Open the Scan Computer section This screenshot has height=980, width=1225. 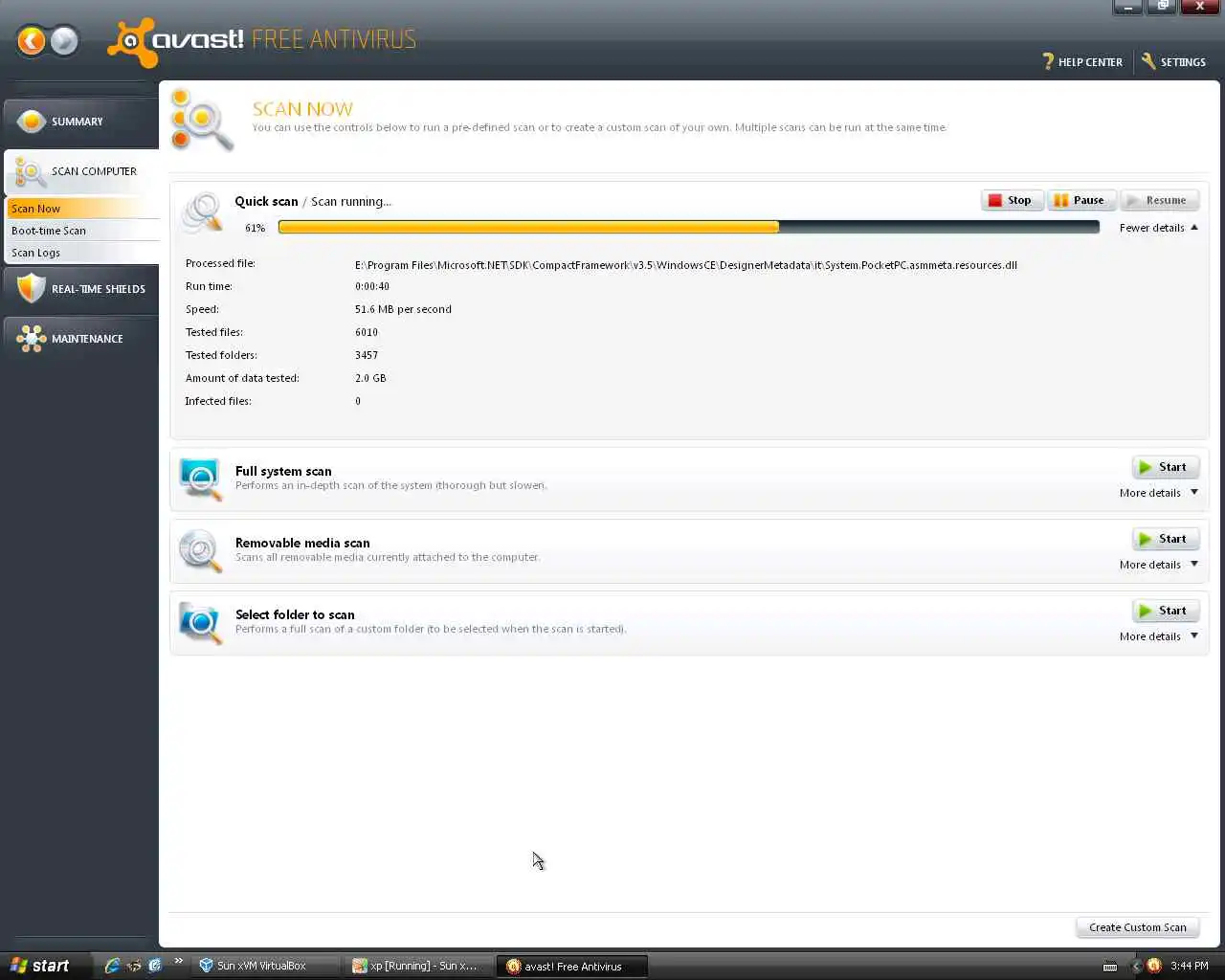coord(80,171)
